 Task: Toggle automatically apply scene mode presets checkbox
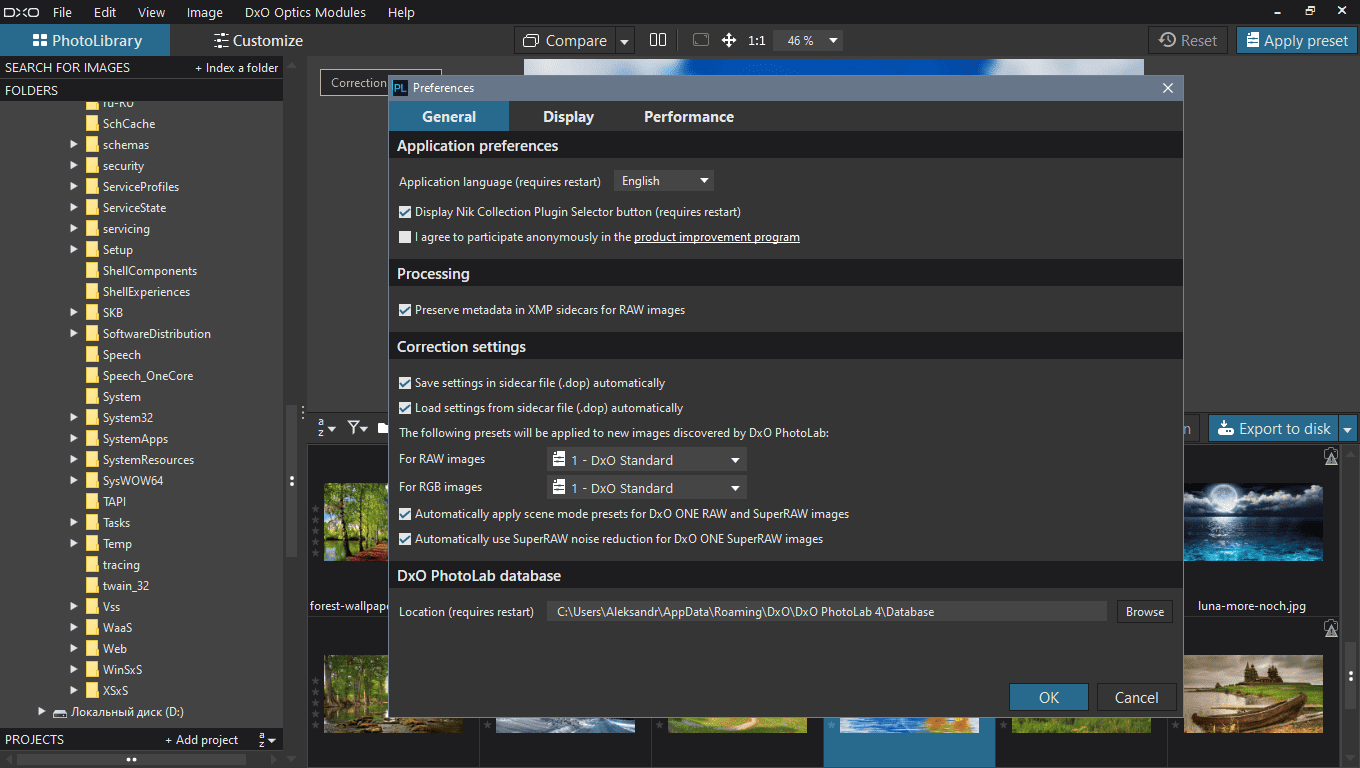coord(405,514)
